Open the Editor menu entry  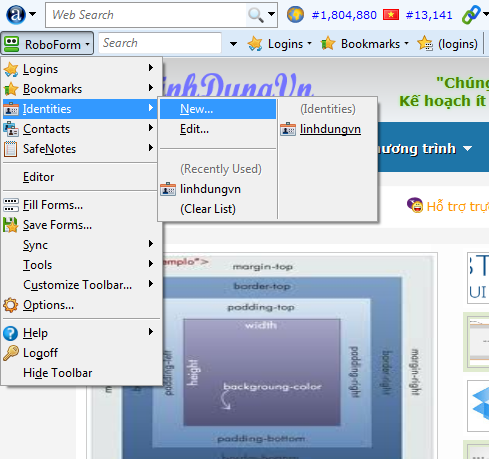pos(80,177)
